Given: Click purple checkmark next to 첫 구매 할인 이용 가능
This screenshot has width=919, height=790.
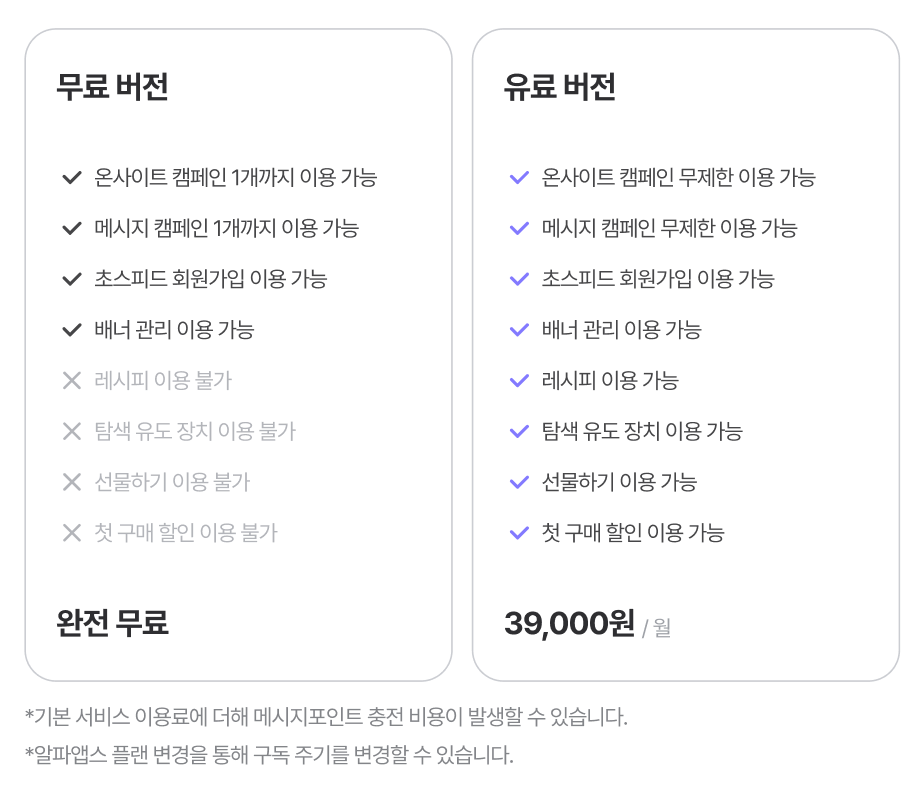Looking at the screenshot, I should click(519, 533).
